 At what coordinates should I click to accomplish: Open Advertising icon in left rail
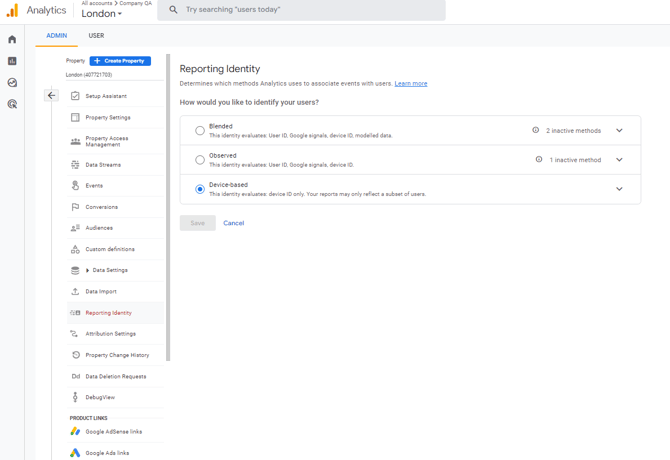click(12, 104)
